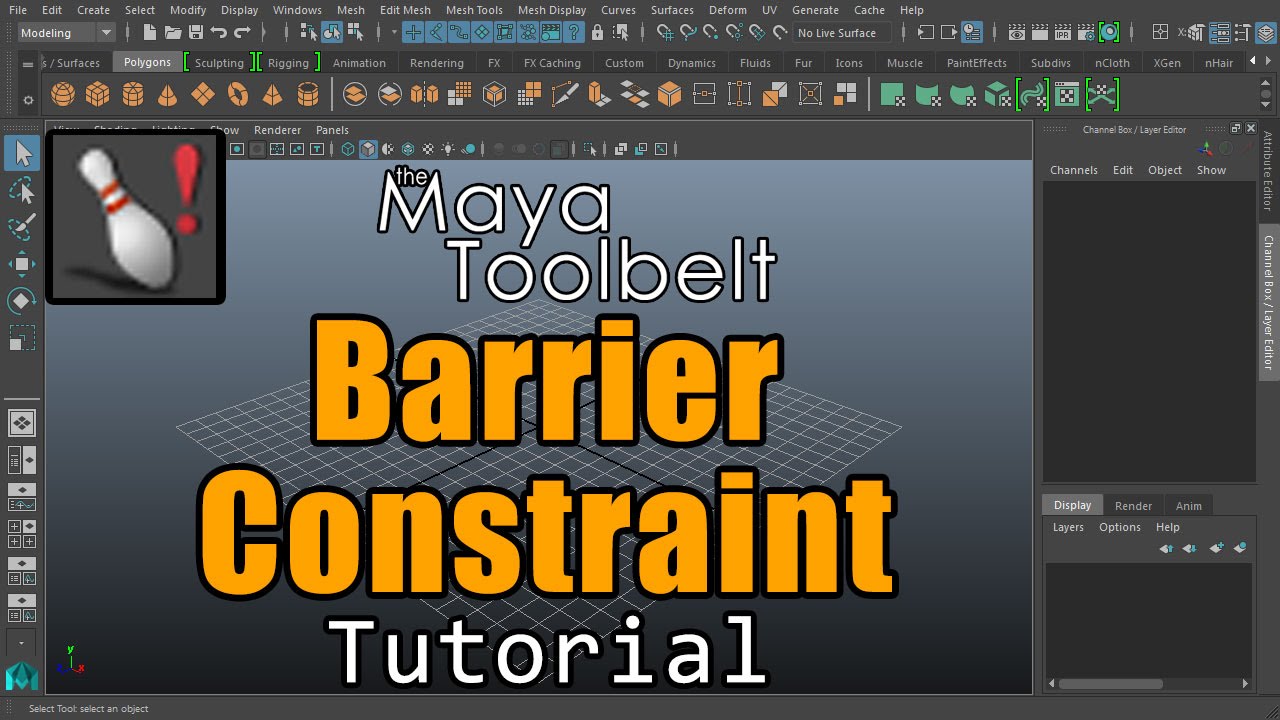Create a polygon Cylinder from the shelf

[x=133, y=95]
